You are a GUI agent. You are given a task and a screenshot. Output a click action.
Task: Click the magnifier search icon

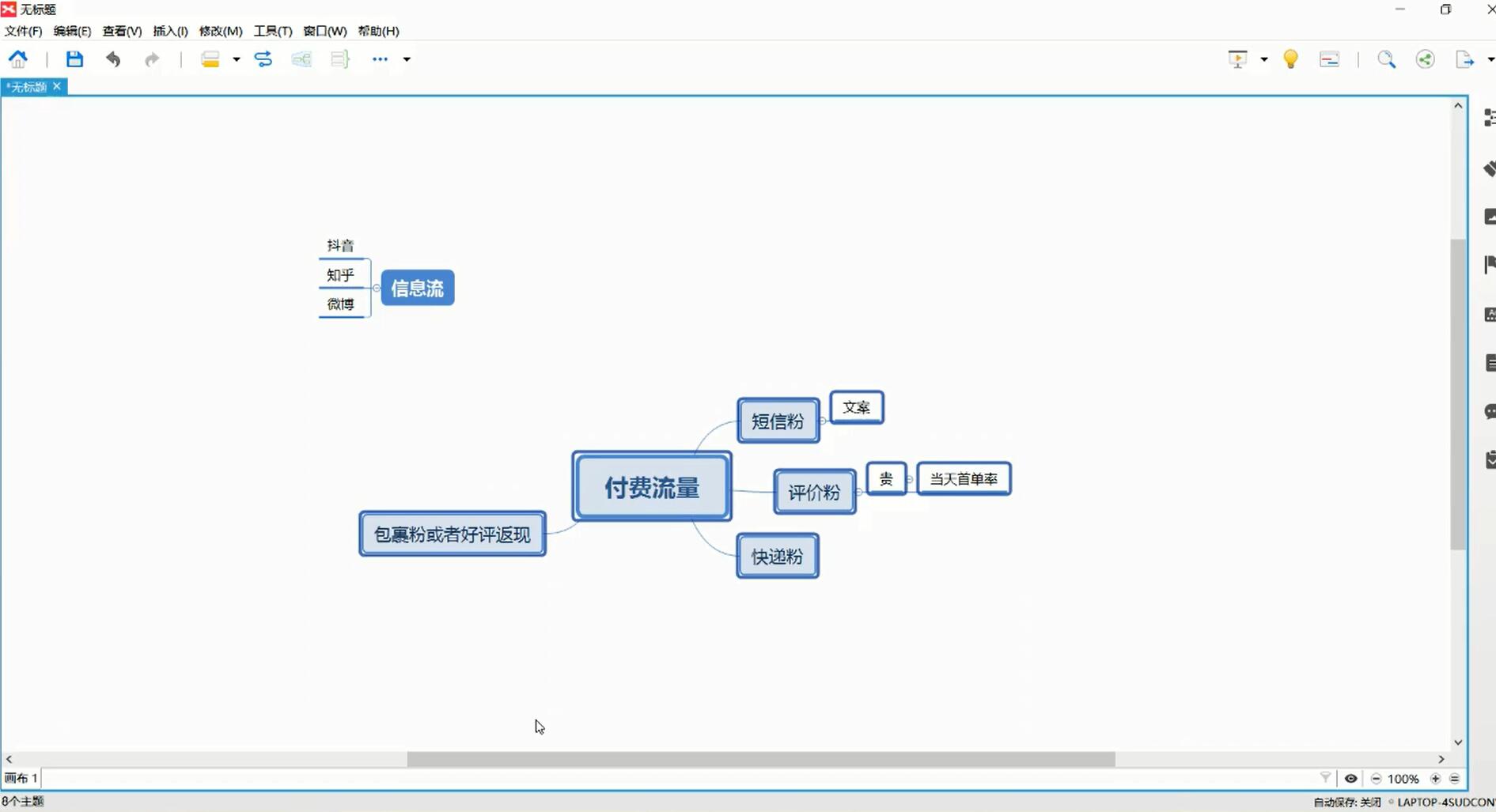[1386, 59]
